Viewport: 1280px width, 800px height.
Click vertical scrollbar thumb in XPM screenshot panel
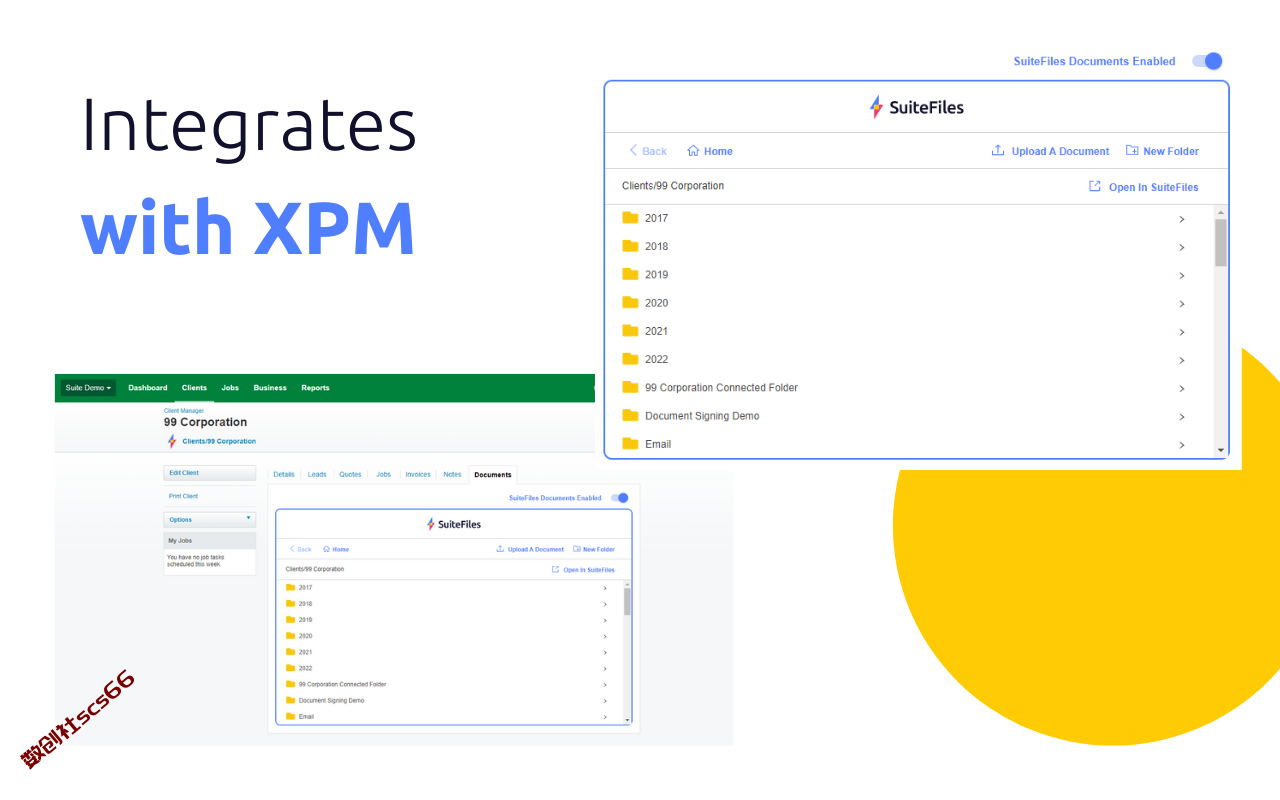coord(627,601)
